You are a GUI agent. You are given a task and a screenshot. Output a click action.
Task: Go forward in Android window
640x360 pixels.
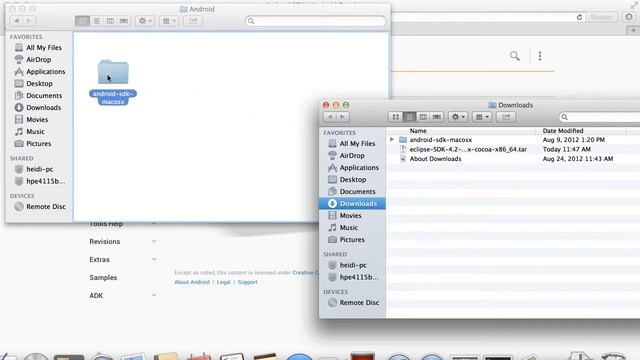(29, 21)
